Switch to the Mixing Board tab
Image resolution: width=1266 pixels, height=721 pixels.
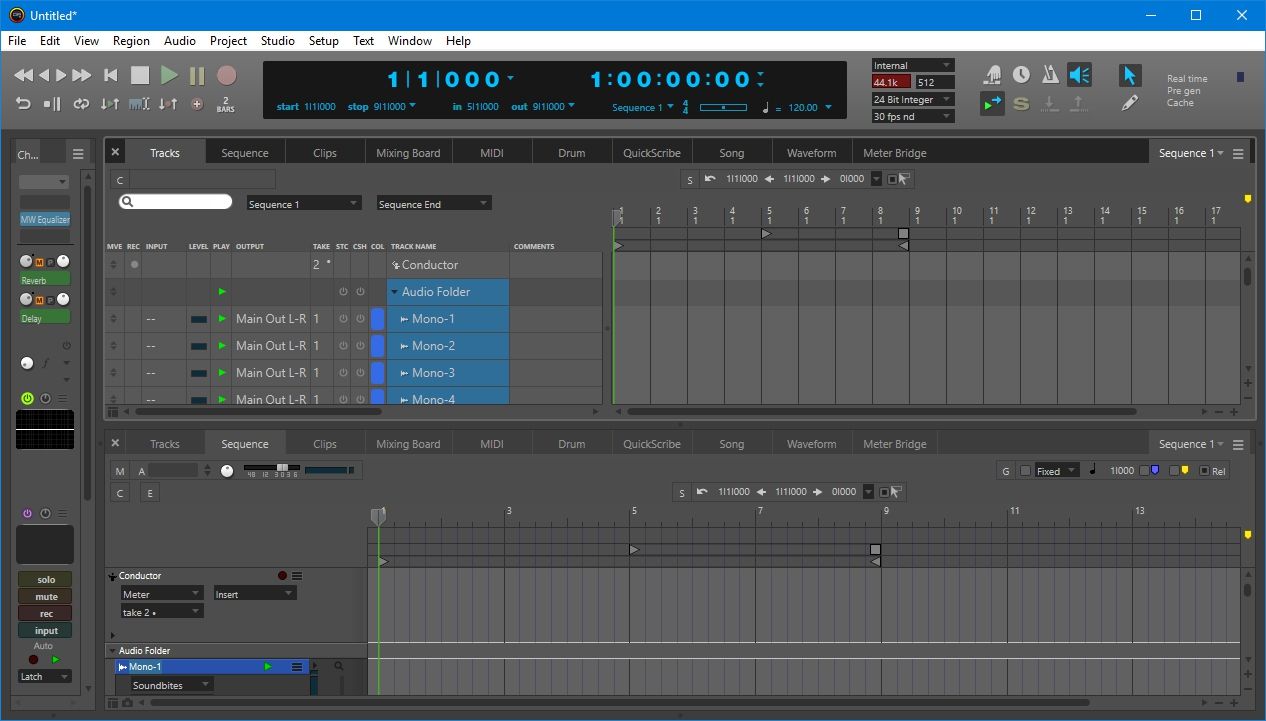(x=408, y=152)
